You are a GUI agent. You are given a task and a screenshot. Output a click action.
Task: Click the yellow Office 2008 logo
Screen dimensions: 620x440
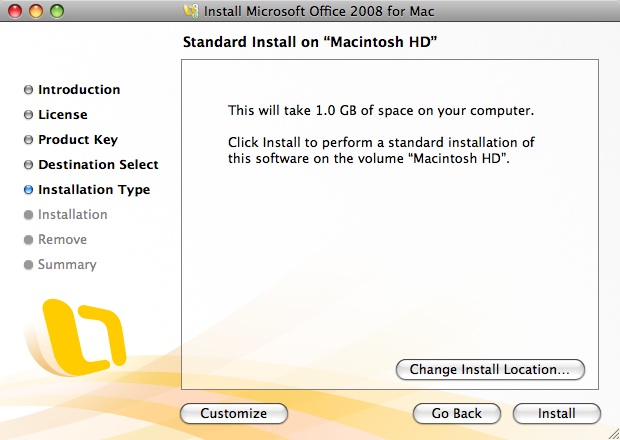point(77,336)
